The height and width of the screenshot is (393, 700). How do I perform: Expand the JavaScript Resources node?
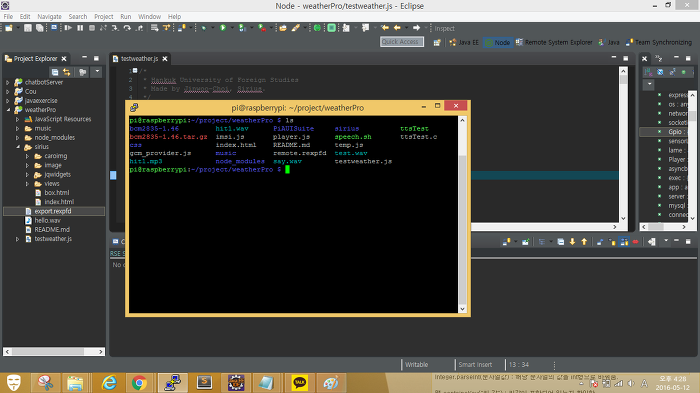(x=17, y=119)
